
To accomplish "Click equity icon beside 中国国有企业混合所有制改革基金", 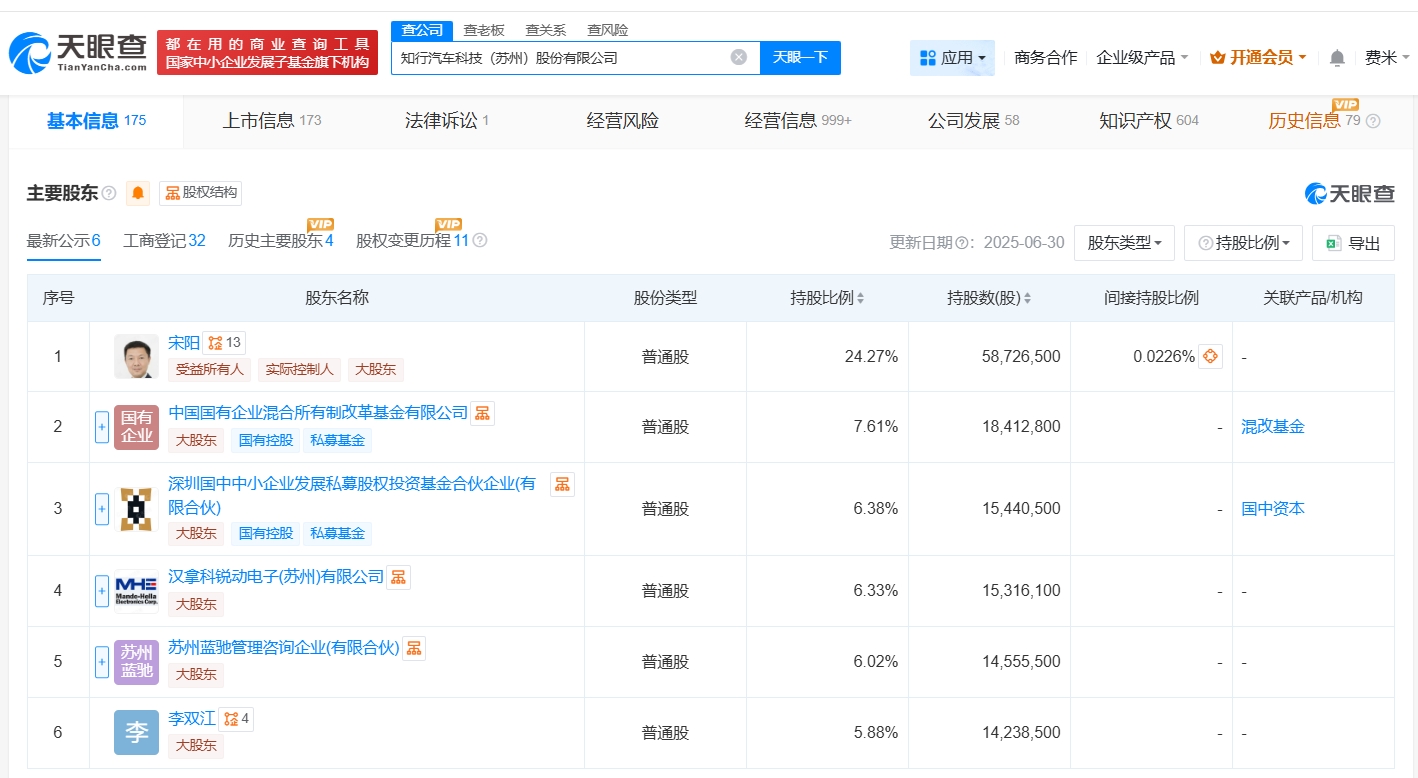I will 482,413.
